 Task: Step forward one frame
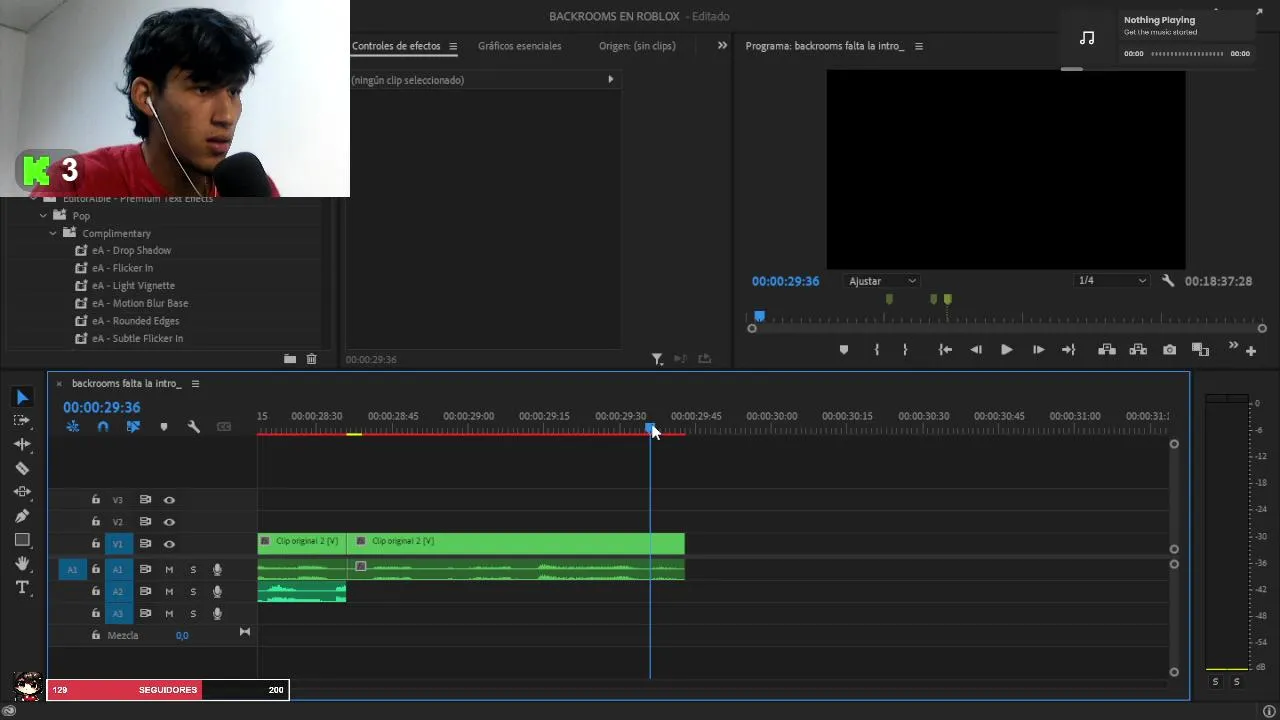click(1038, 350)
